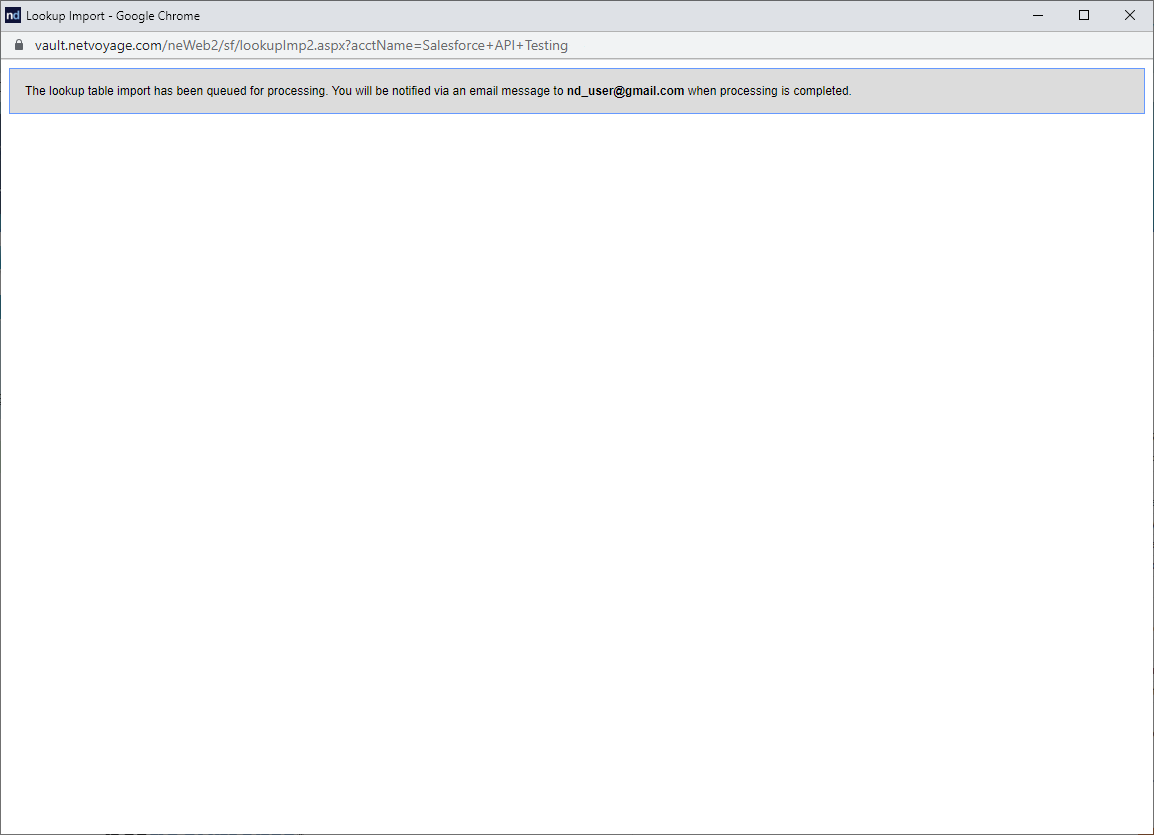Close the Lookup Import popup window
The width and height of the screenshot is (1154, 835).
tap(1130, 15)
